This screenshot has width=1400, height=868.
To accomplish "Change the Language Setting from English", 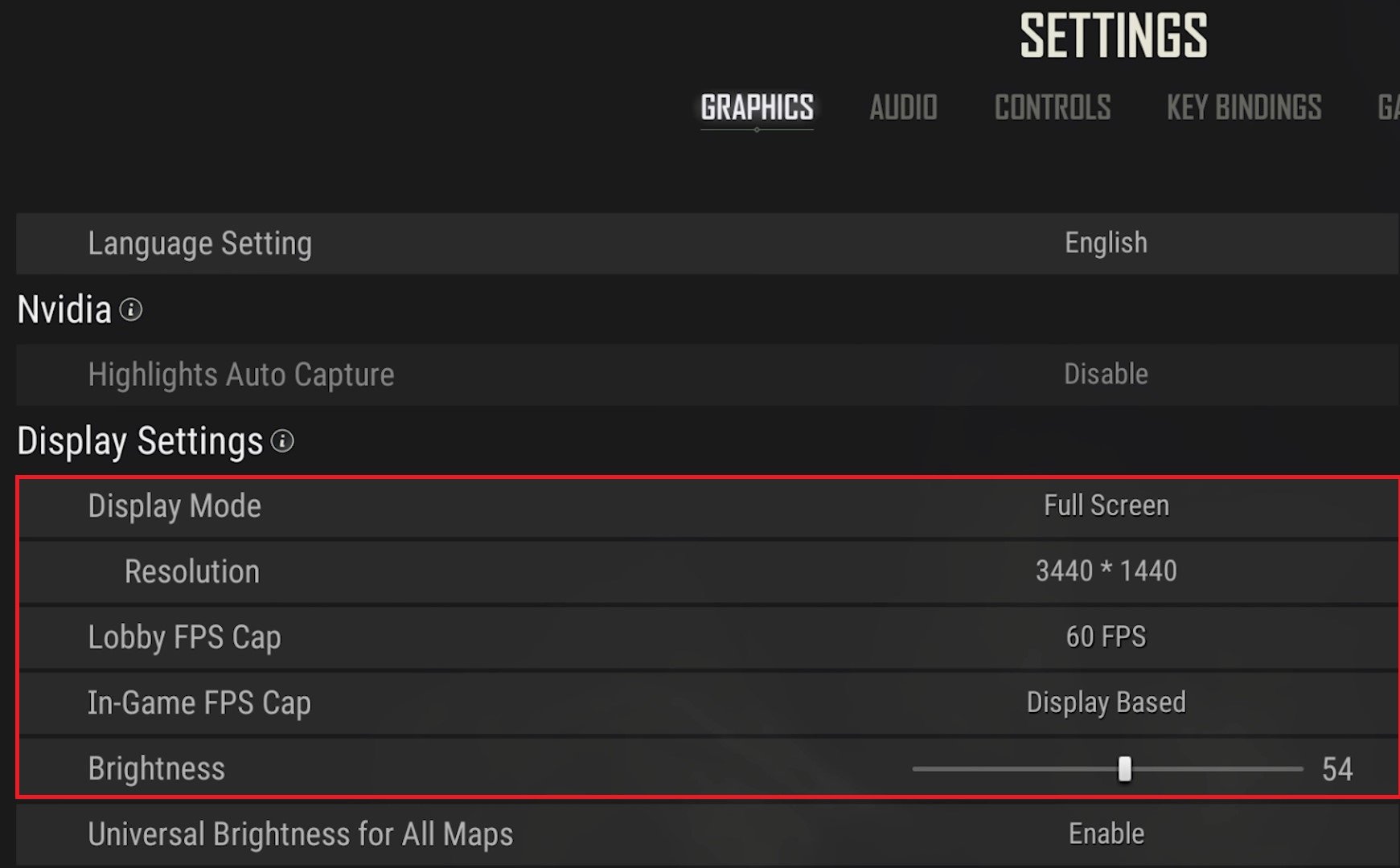I will point(1106,243).
